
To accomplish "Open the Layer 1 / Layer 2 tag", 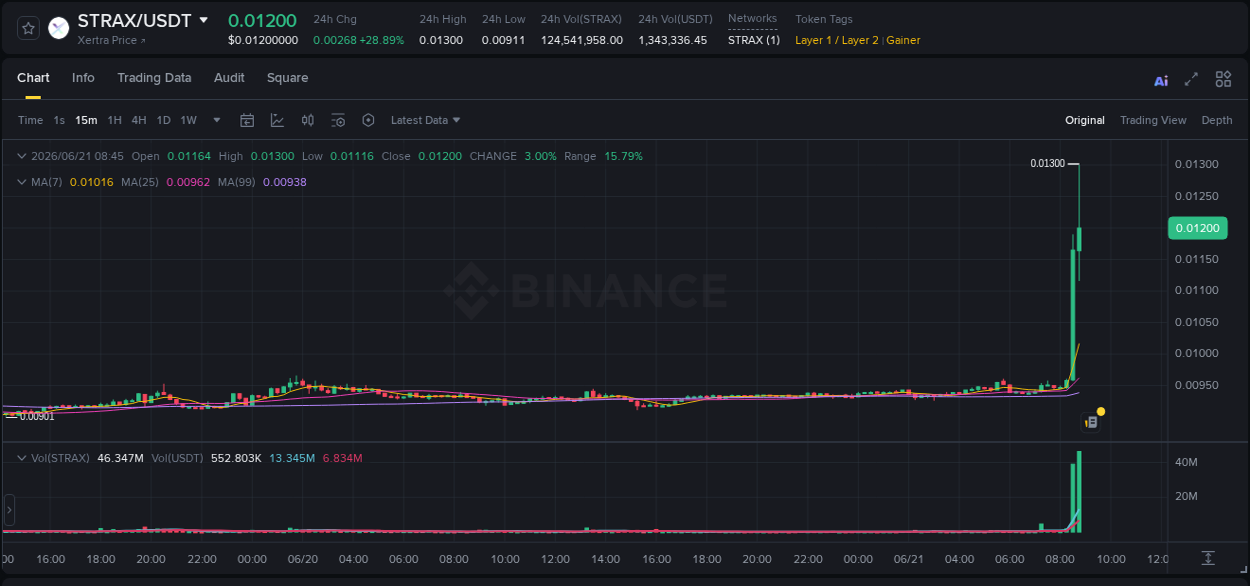I will click(x=837, y=40).
